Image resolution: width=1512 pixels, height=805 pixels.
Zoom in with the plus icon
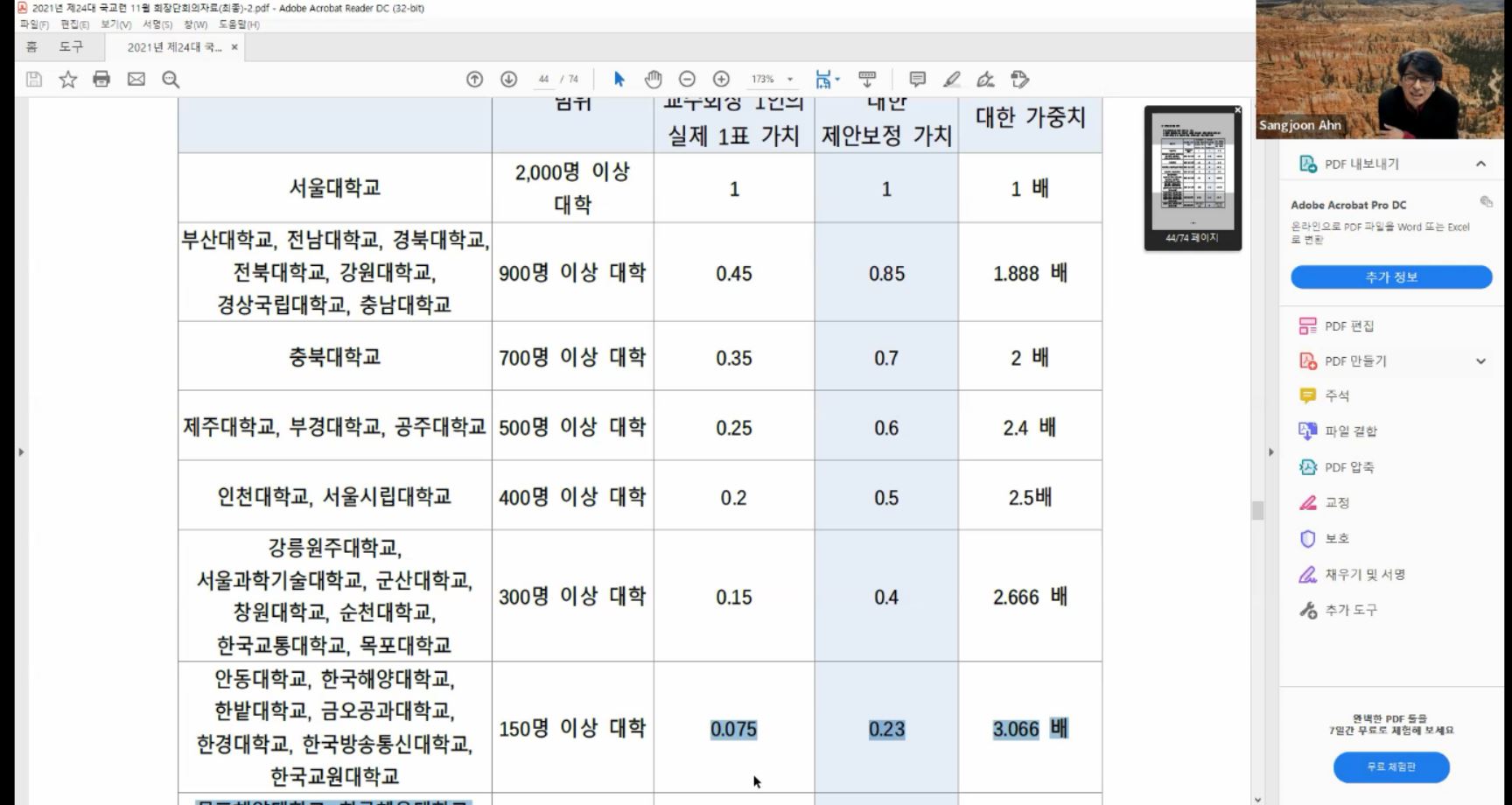tap(721, 80)
